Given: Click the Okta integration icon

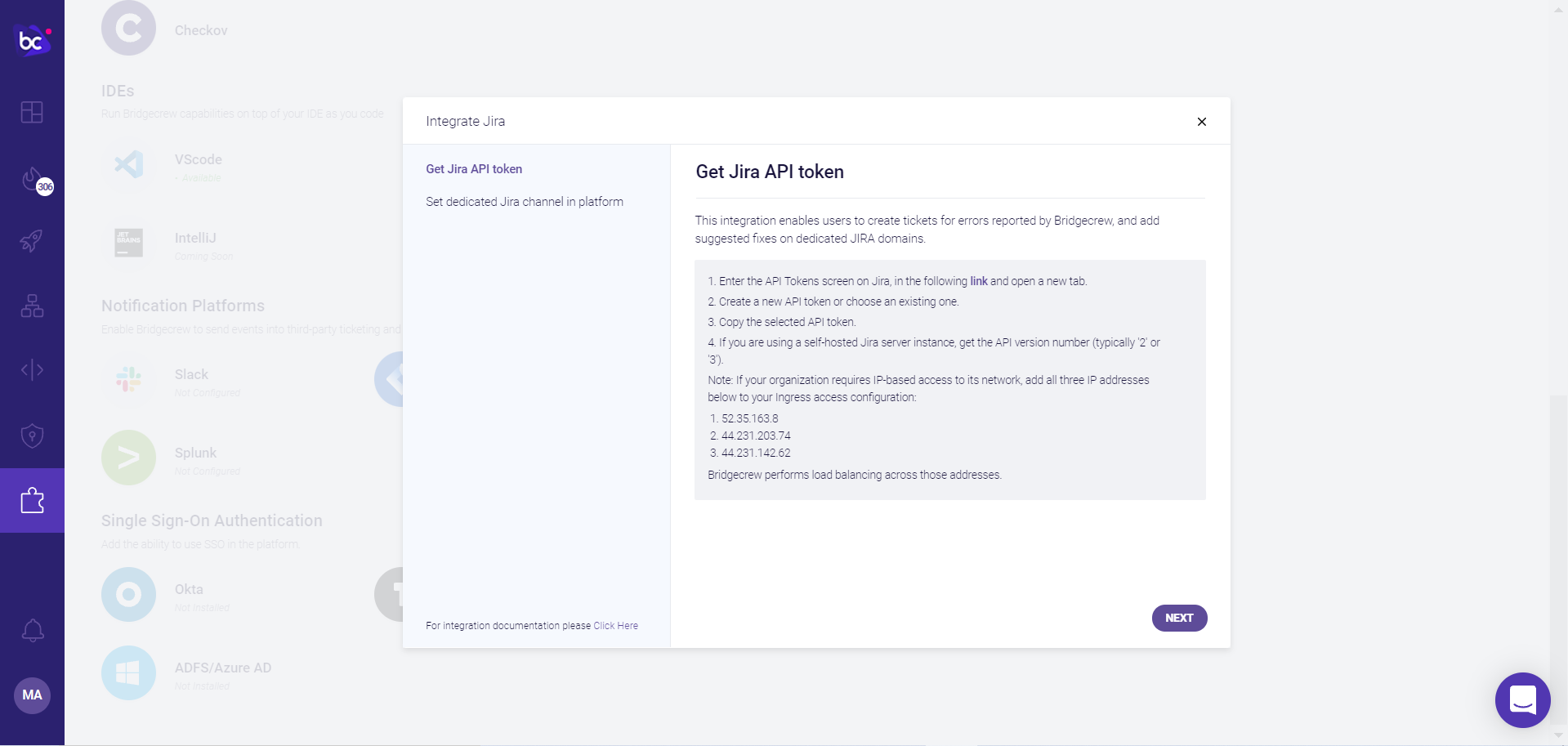Looking at the screenshot, I should [x=128, y=594].
